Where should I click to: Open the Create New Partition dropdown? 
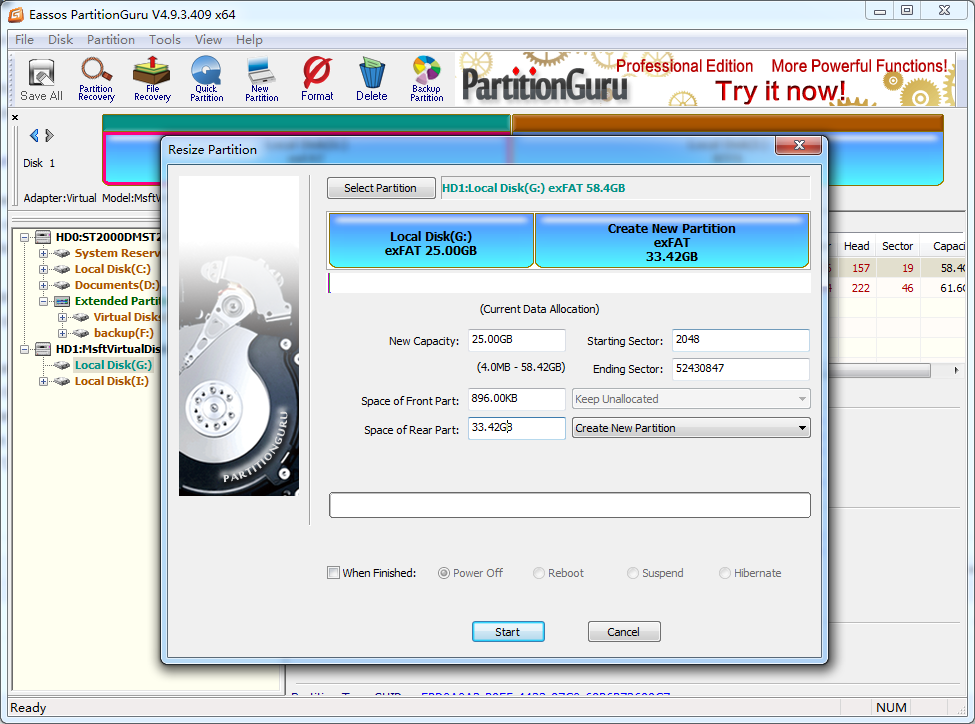(691, 428)
